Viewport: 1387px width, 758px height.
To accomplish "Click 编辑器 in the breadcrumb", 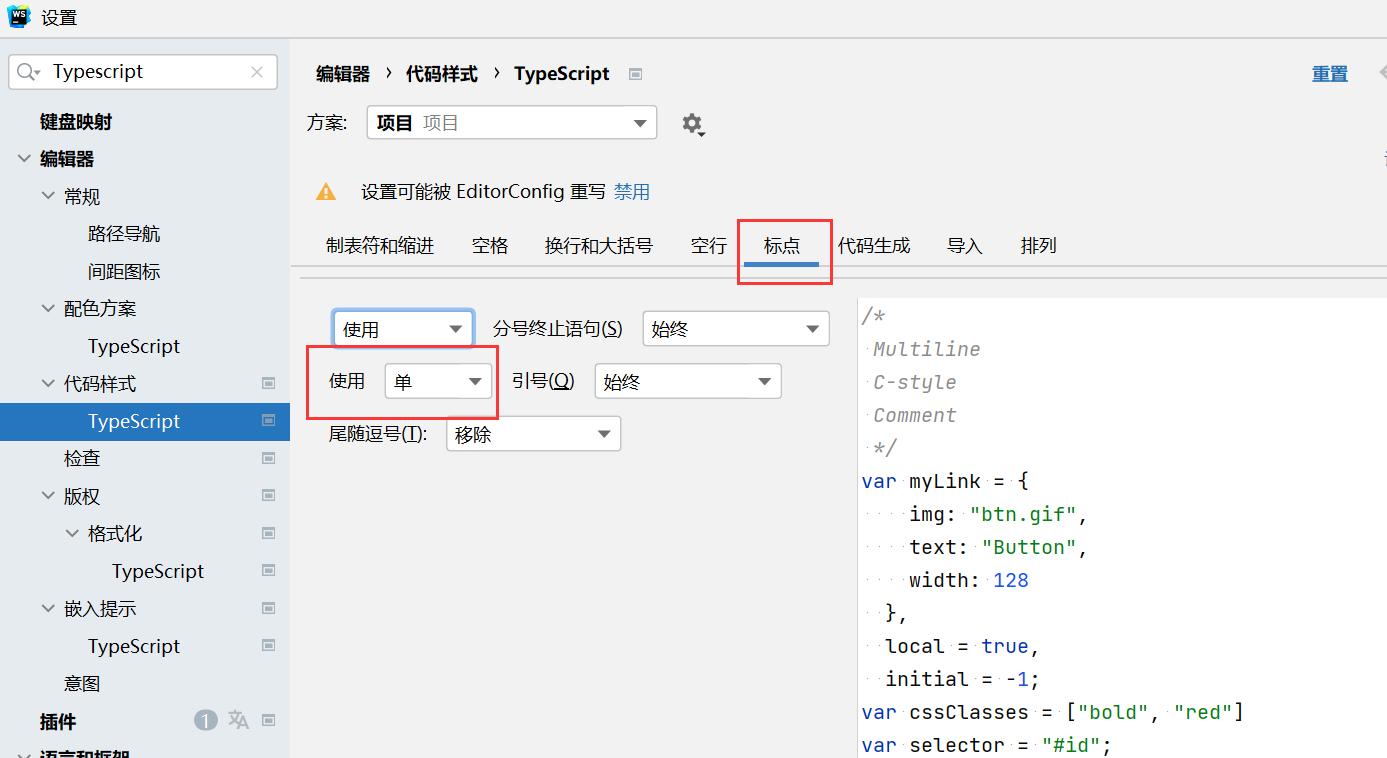I will [343, 74].
